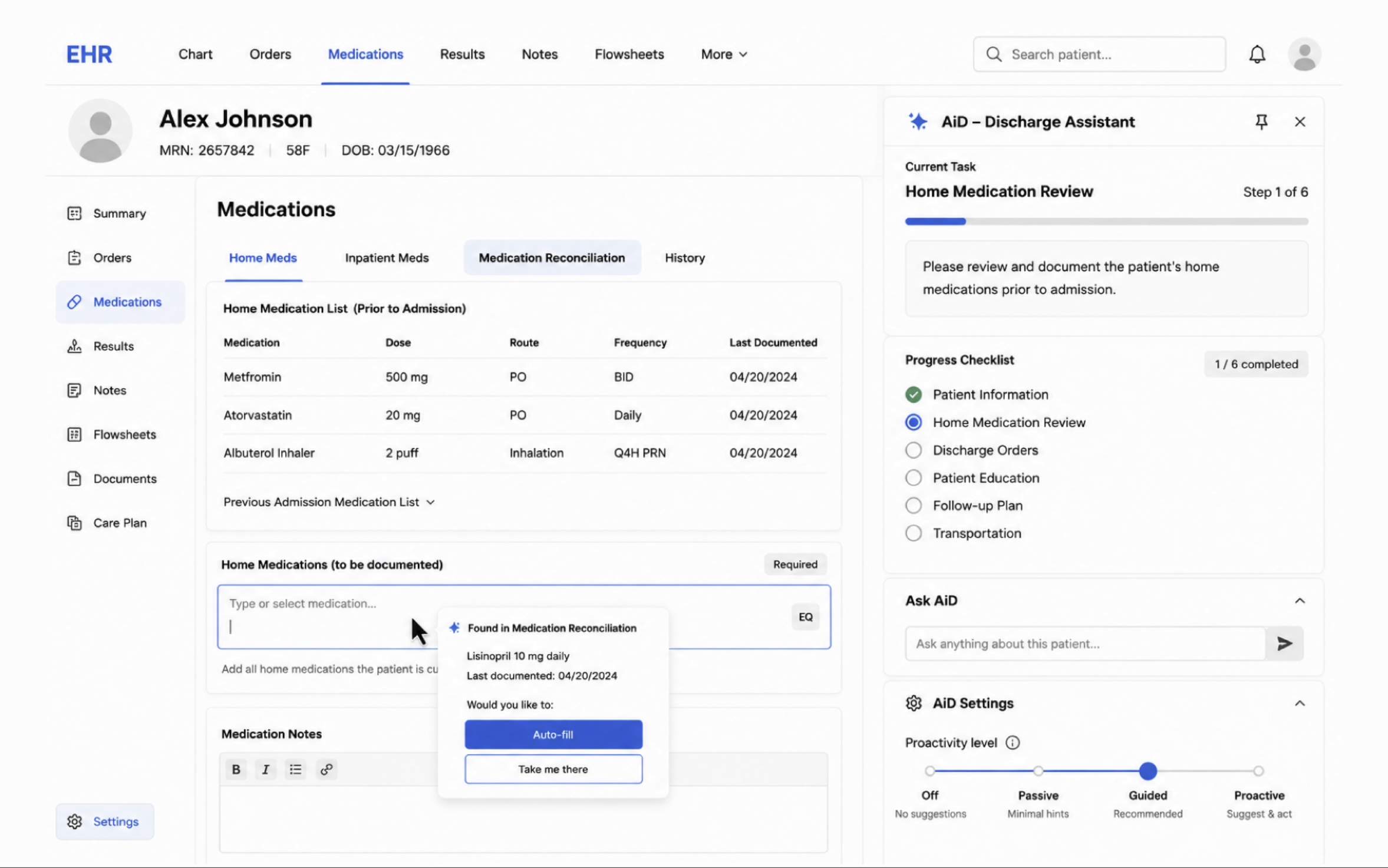Click the Documents sidebar icon
Viewport: 1388px width, 868px height.
[74, 478]
